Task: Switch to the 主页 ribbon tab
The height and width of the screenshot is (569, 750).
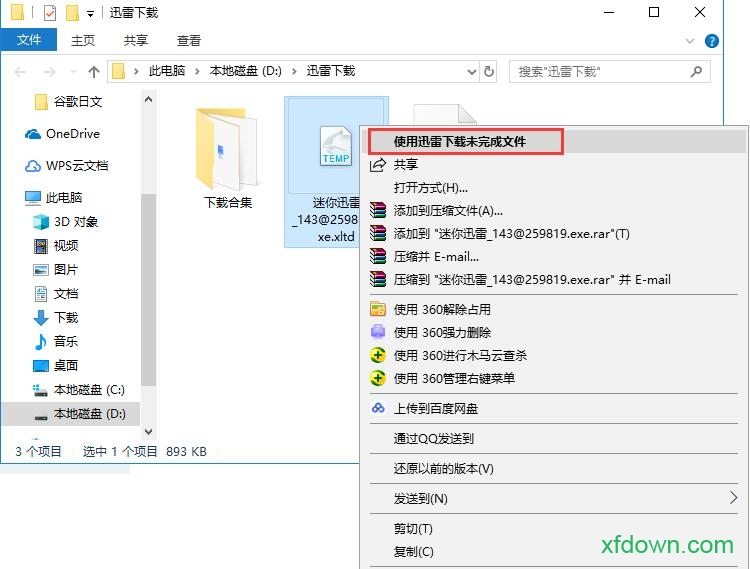Action: click(83, 41)
